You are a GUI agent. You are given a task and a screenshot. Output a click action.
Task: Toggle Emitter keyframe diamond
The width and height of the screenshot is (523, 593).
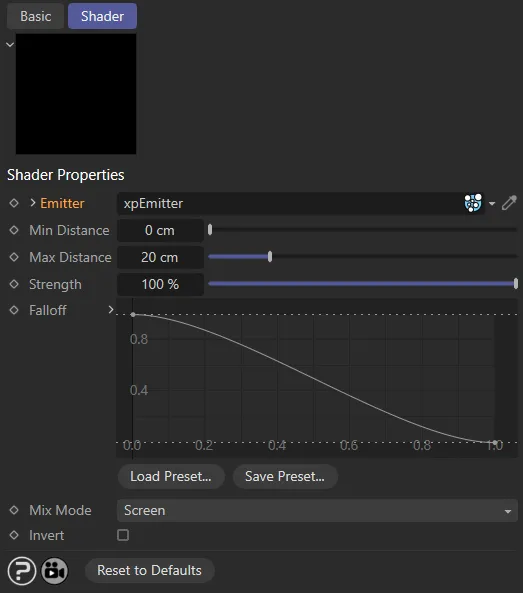(x=14, y=203)
